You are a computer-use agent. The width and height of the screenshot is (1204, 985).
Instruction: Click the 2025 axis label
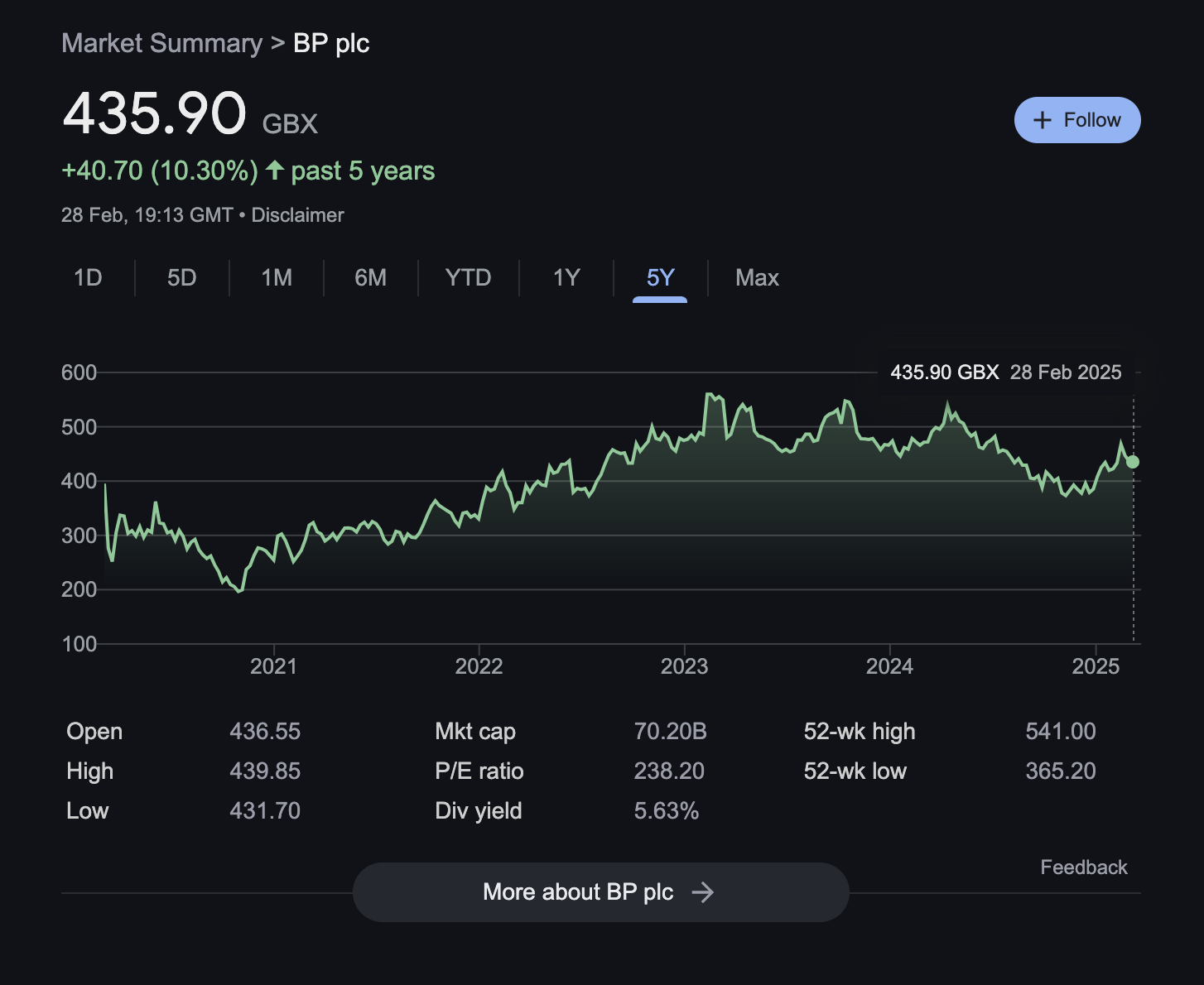(1096, 666)
